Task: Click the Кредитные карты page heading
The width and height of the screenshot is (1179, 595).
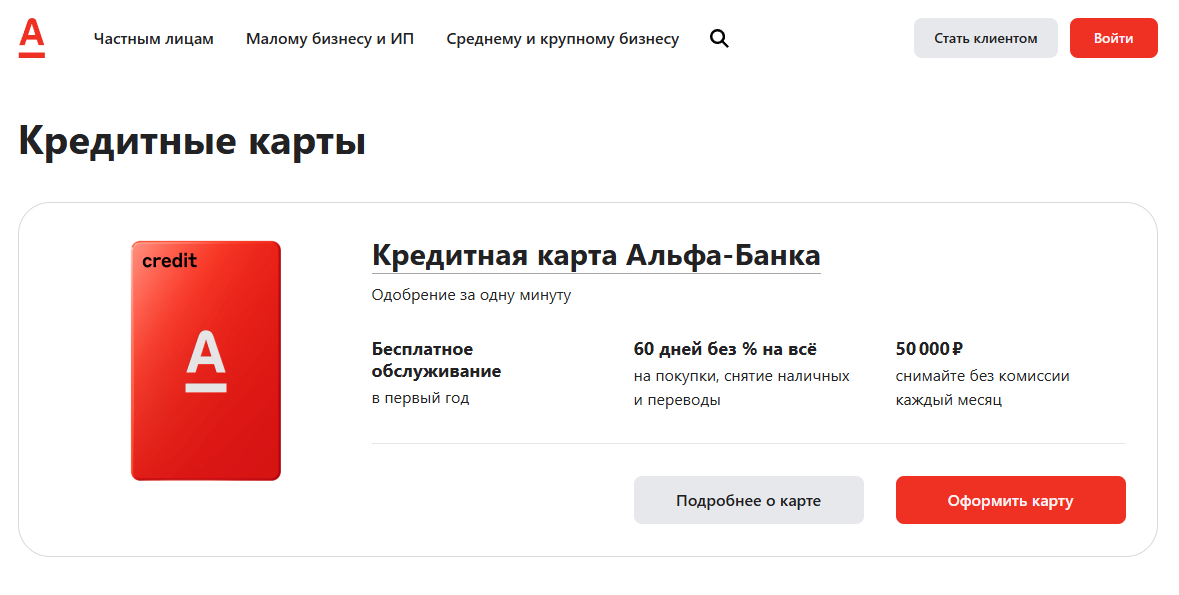Action: [x=192, y=141]
